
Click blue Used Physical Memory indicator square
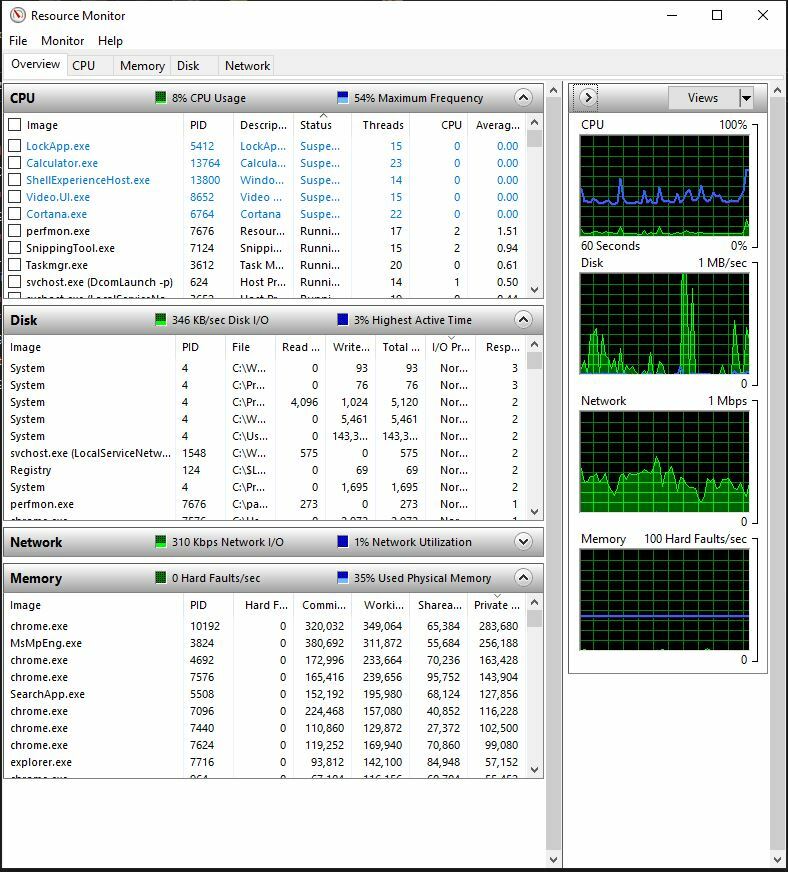(x=343, y=578)
